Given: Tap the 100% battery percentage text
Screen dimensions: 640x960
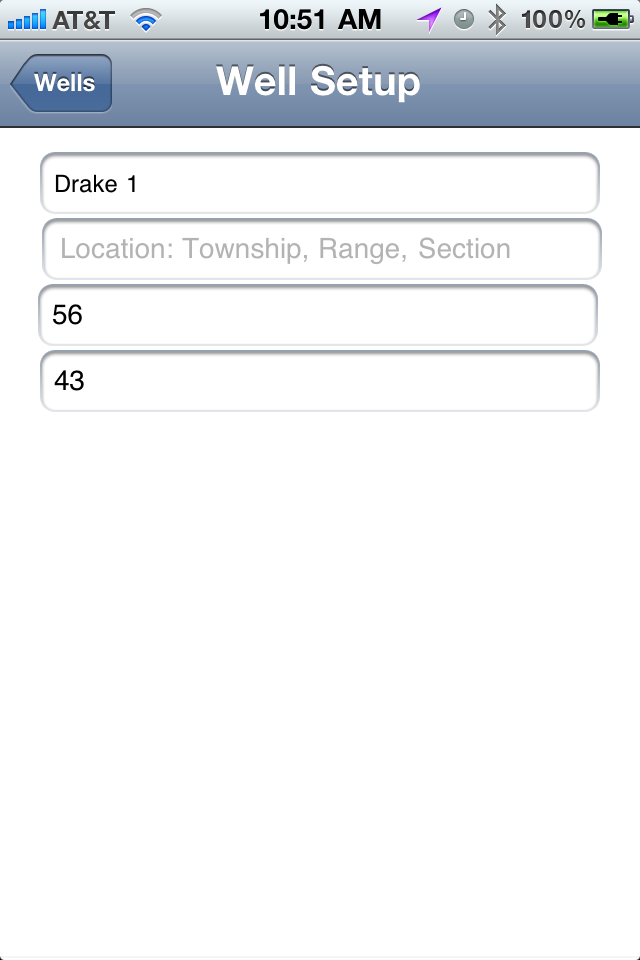Looking at the screenshot, I should coord(552,20).
